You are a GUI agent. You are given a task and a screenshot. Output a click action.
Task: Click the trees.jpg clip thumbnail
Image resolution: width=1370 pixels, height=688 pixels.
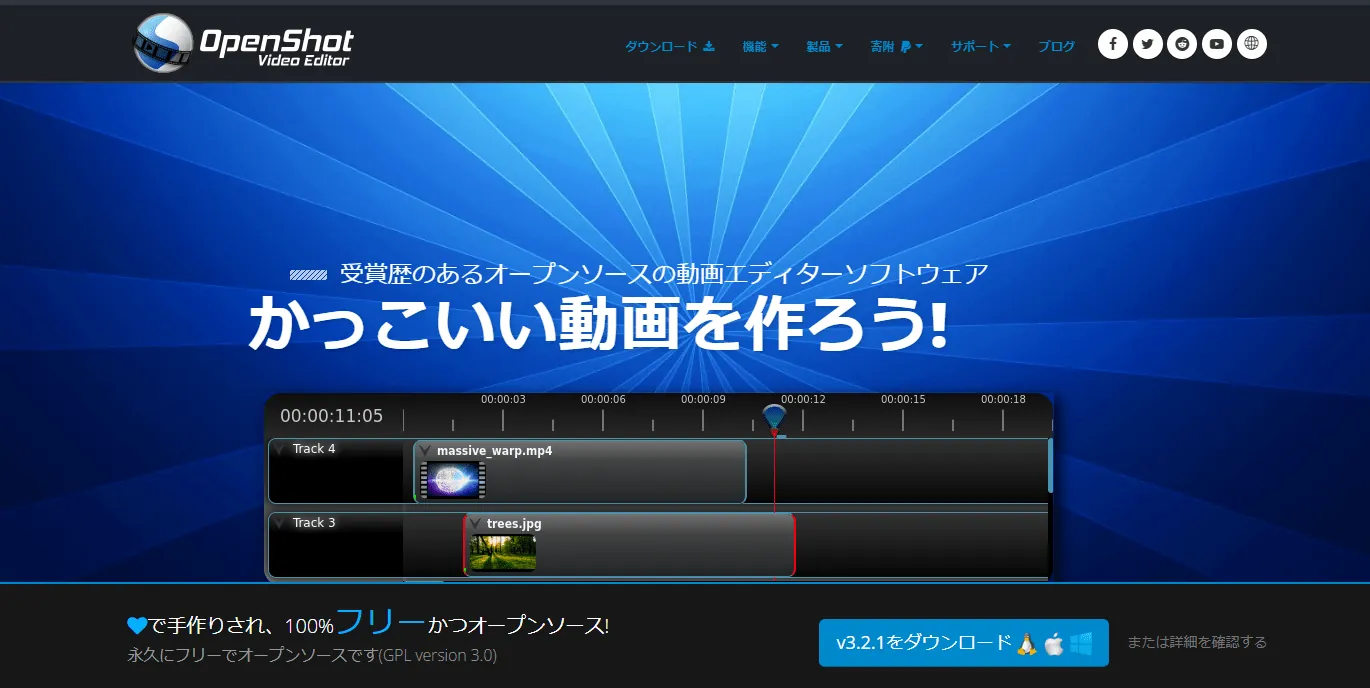click(503, 553)
